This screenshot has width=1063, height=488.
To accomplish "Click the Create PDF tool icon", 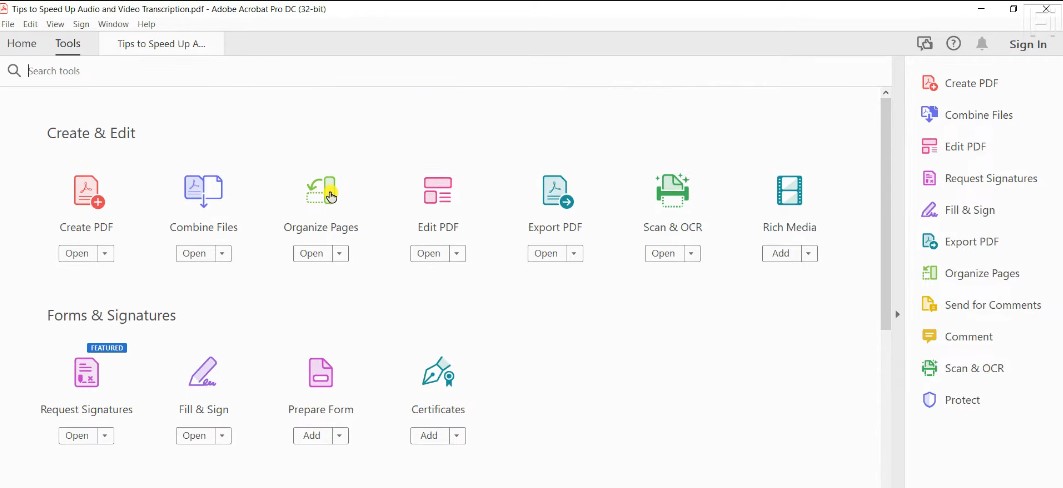I will tap(88, 191).
